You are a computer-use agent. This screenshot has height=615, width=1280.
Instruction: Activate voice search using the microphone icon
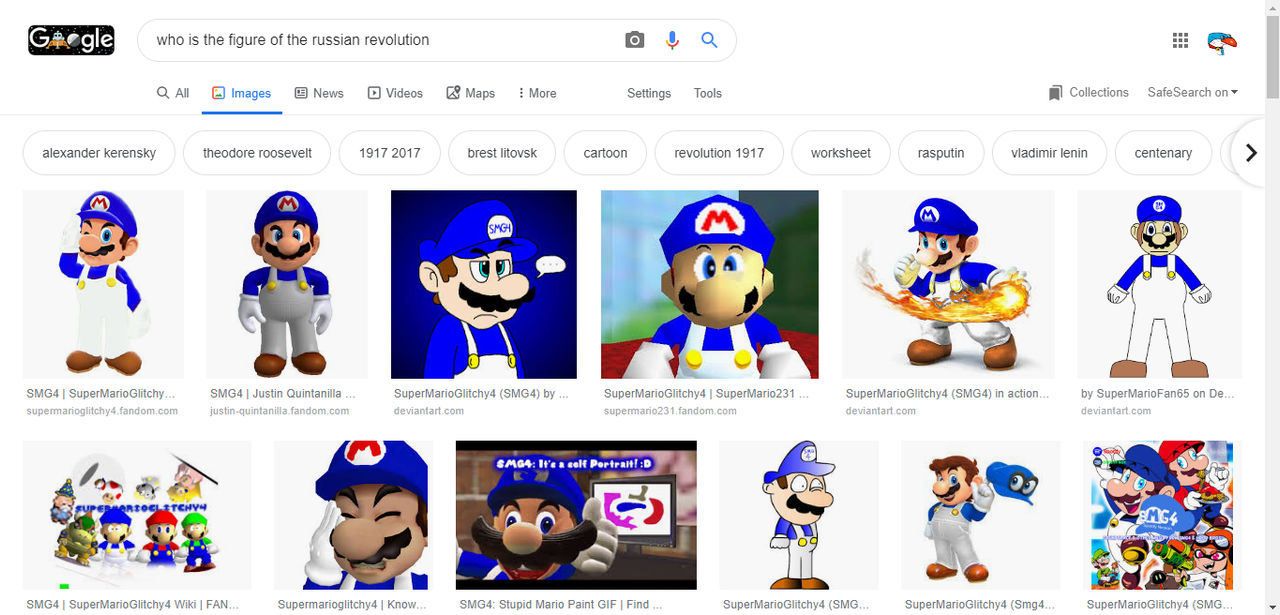pyautogui.click(x=671, y=39)
